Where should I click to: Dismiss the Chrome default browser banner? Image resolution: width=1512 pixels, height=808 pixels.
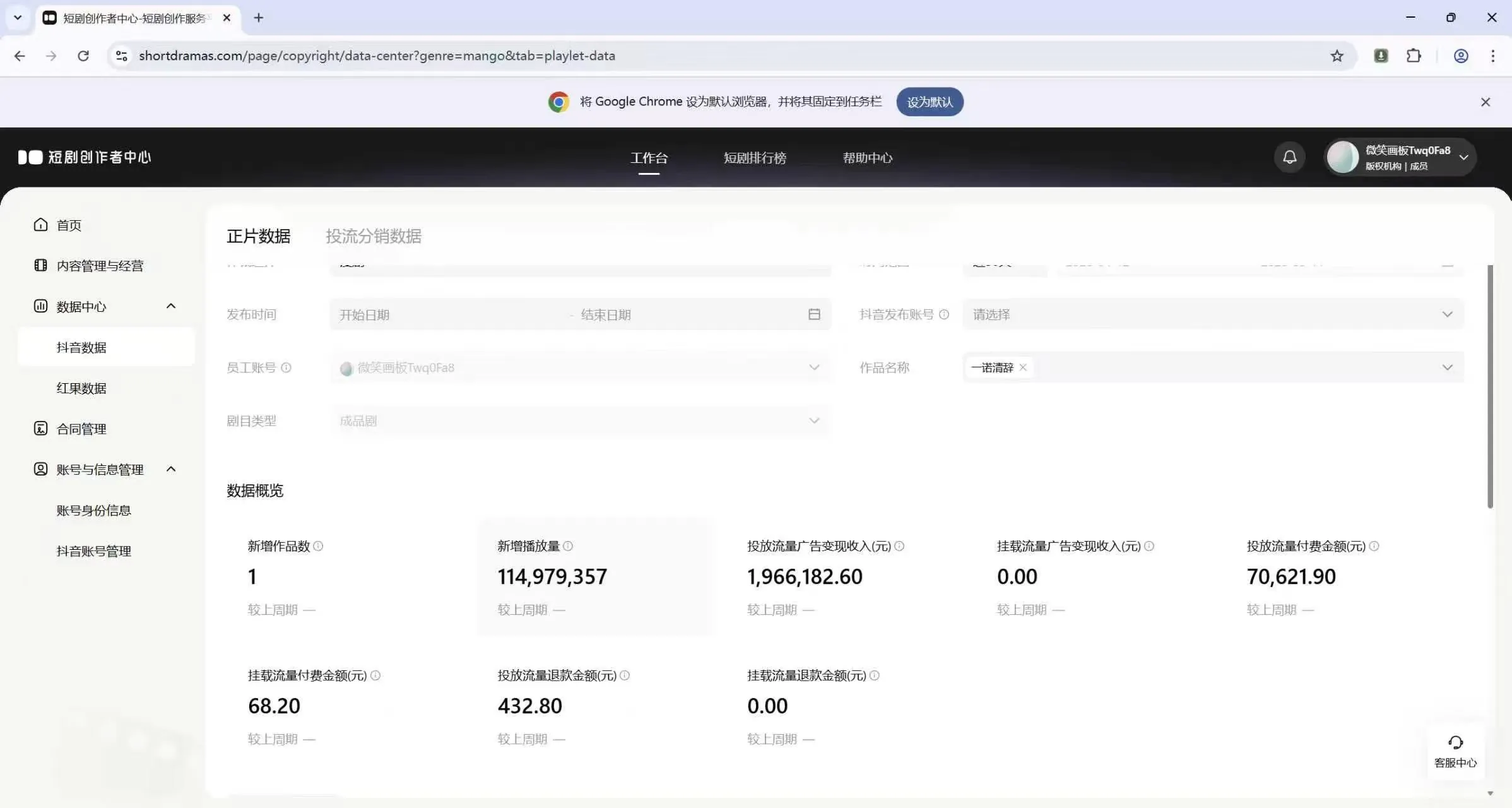click(x=1485, y=102)
